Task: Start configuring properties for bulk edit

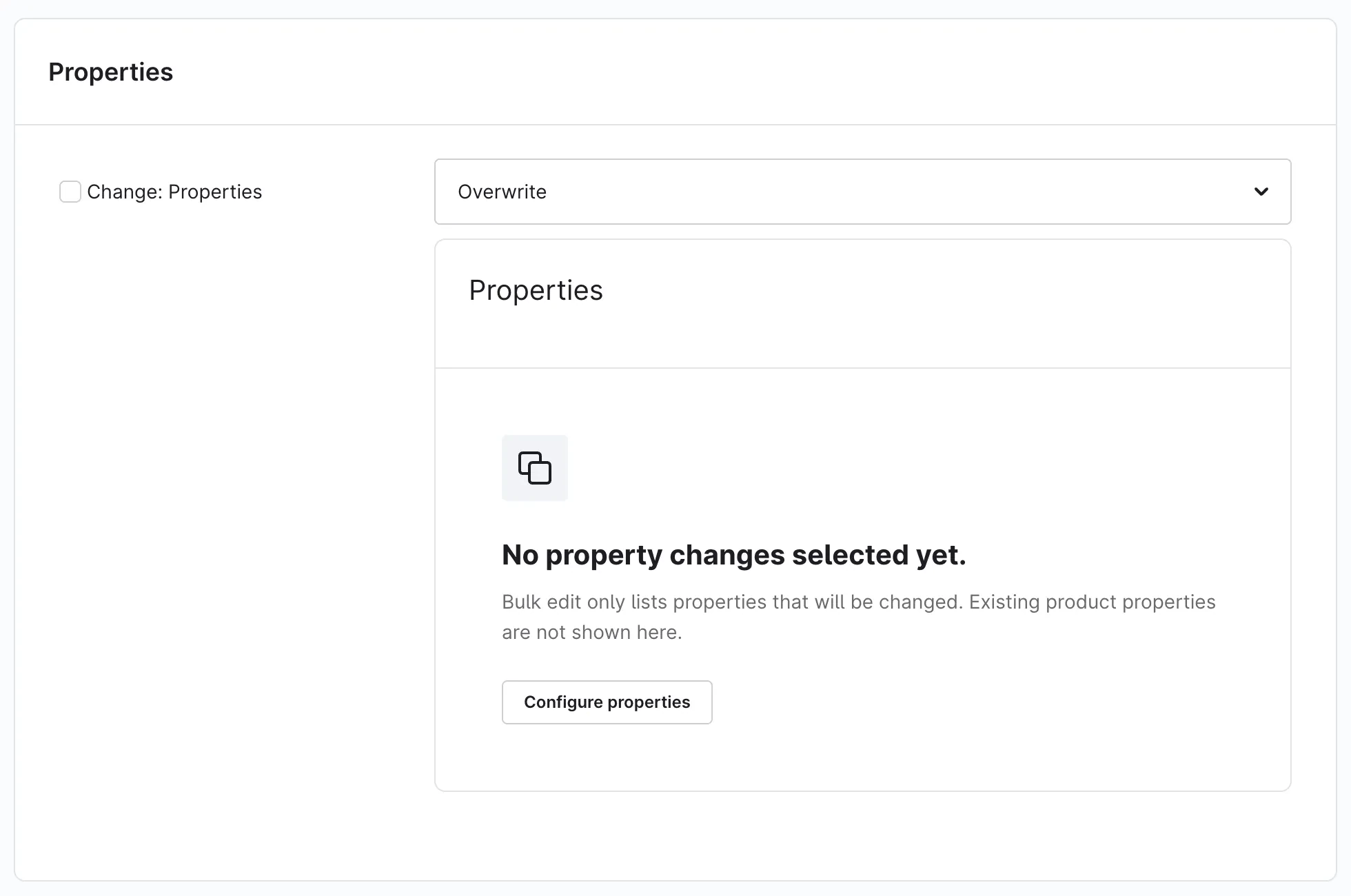Action: tap(607, 702)
